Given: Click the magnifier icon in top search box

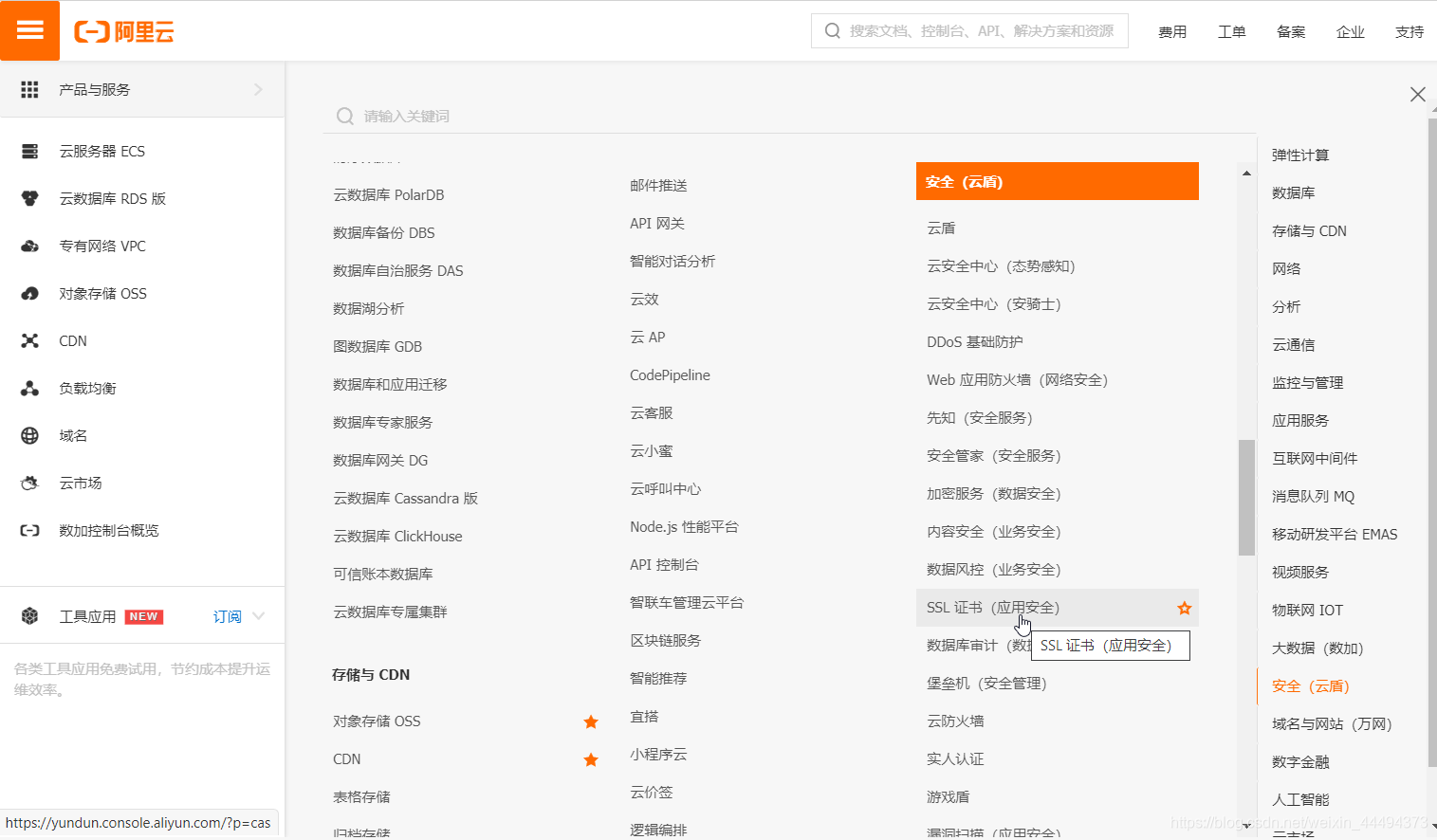Looking at the screenshot, I should [833, 31].
